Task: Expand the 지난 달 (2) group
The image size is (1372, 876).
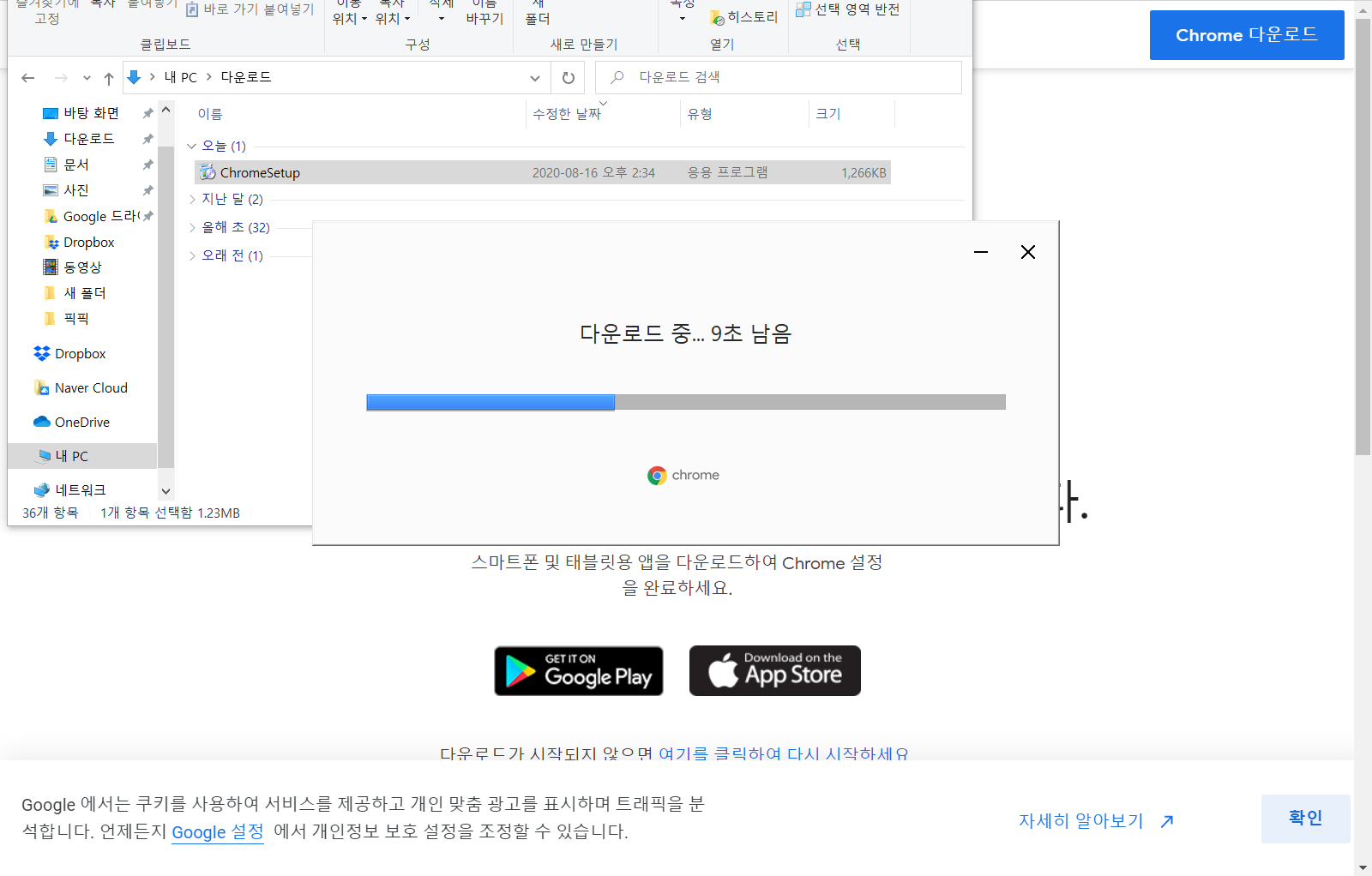Action: coord(192,199)
